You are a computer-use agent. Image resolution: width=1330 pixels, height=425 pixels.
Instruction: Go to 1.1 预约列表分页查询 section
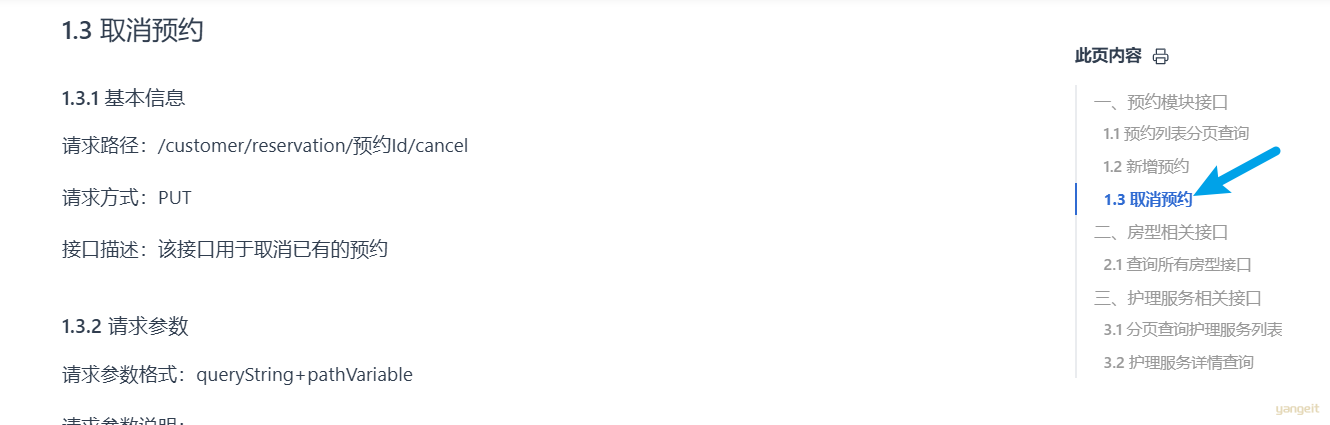pyautogui.click(x=1176, y=133)
